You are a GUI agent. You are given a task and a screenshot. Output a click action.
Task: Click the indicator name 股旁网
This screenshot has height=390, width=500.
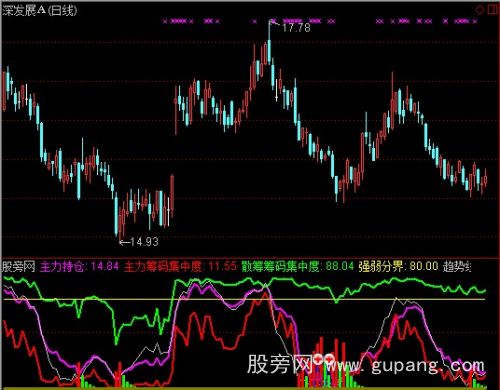point(19,267)
